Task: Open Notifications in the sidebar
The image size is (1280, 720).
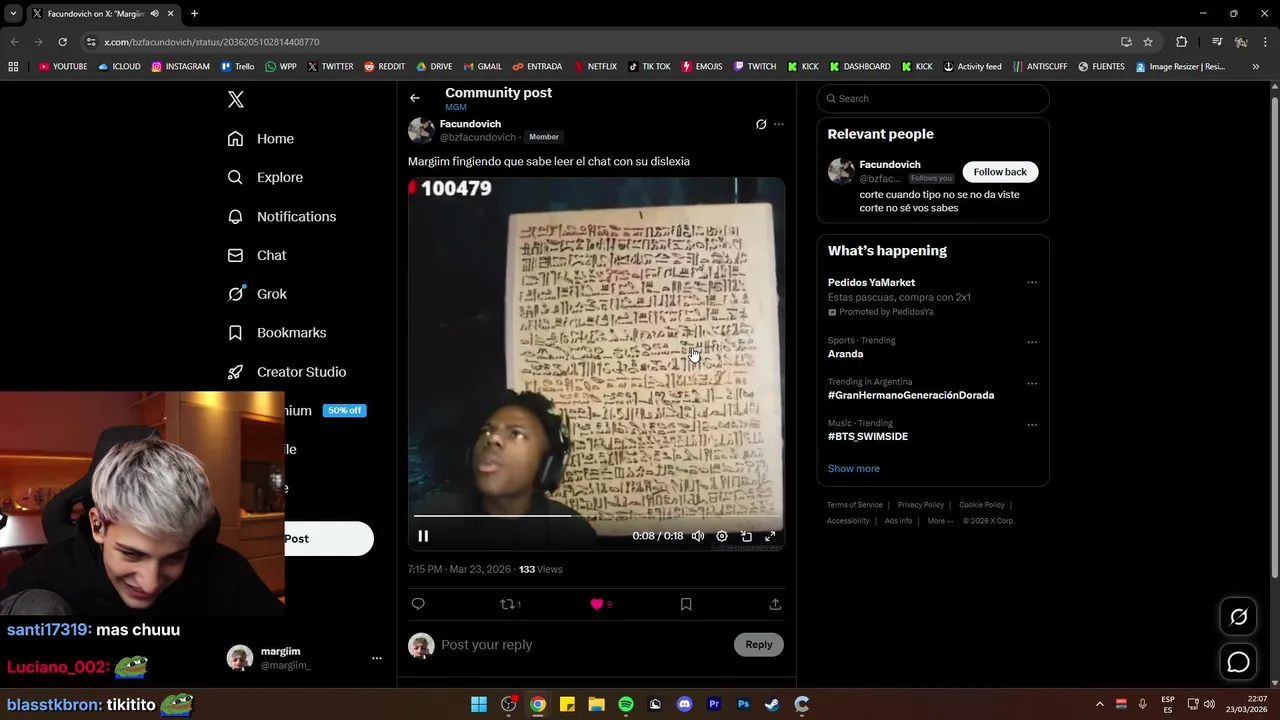Action: [x=282, y=216]
